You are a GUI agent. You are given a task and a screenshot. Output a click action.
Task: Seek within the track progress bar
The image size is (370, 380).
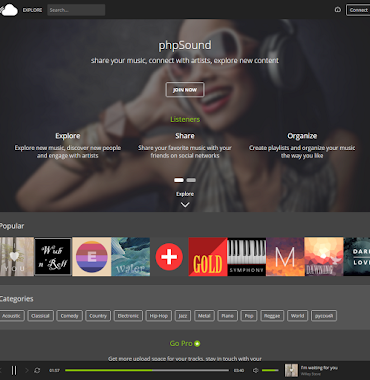pos(147,370)
